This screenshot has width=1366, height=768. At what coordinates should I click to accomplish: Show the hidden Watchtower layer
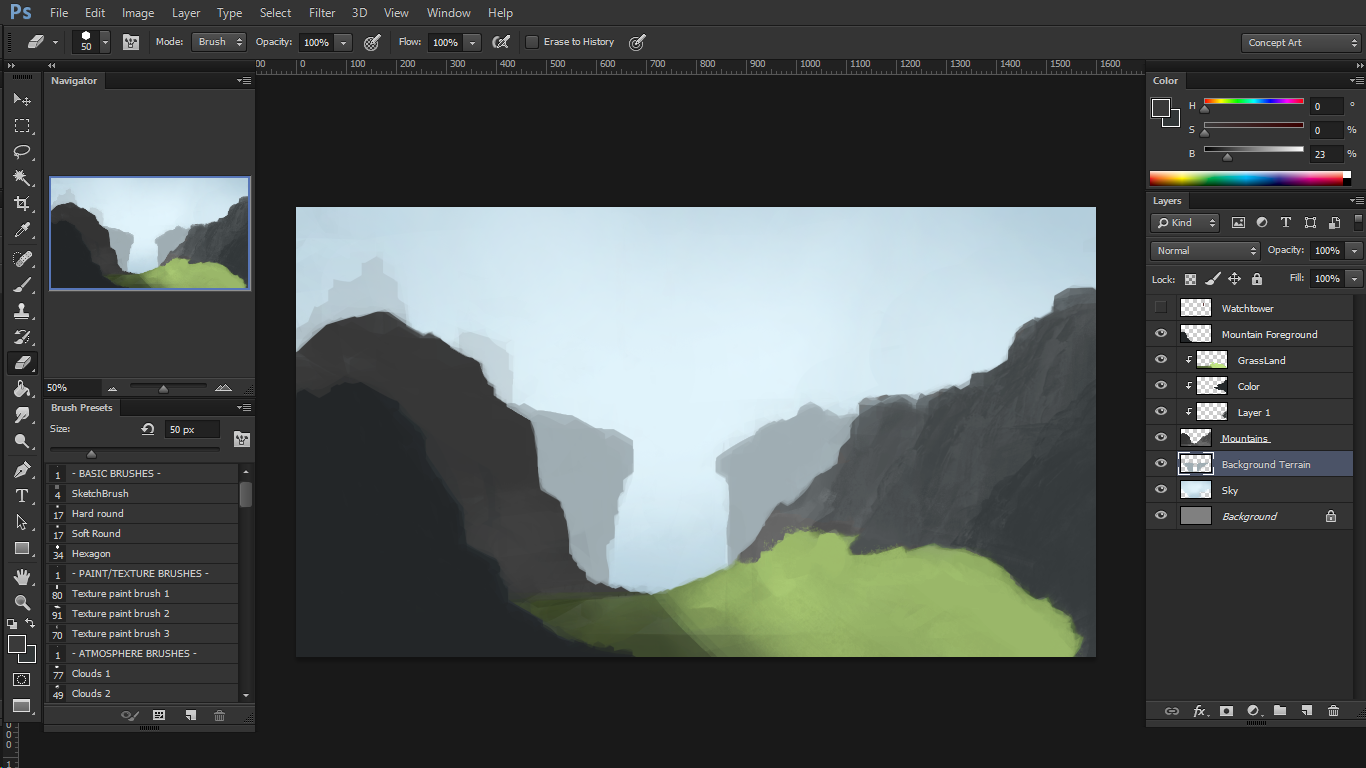pyautogui.click(x=1161, y=308)
